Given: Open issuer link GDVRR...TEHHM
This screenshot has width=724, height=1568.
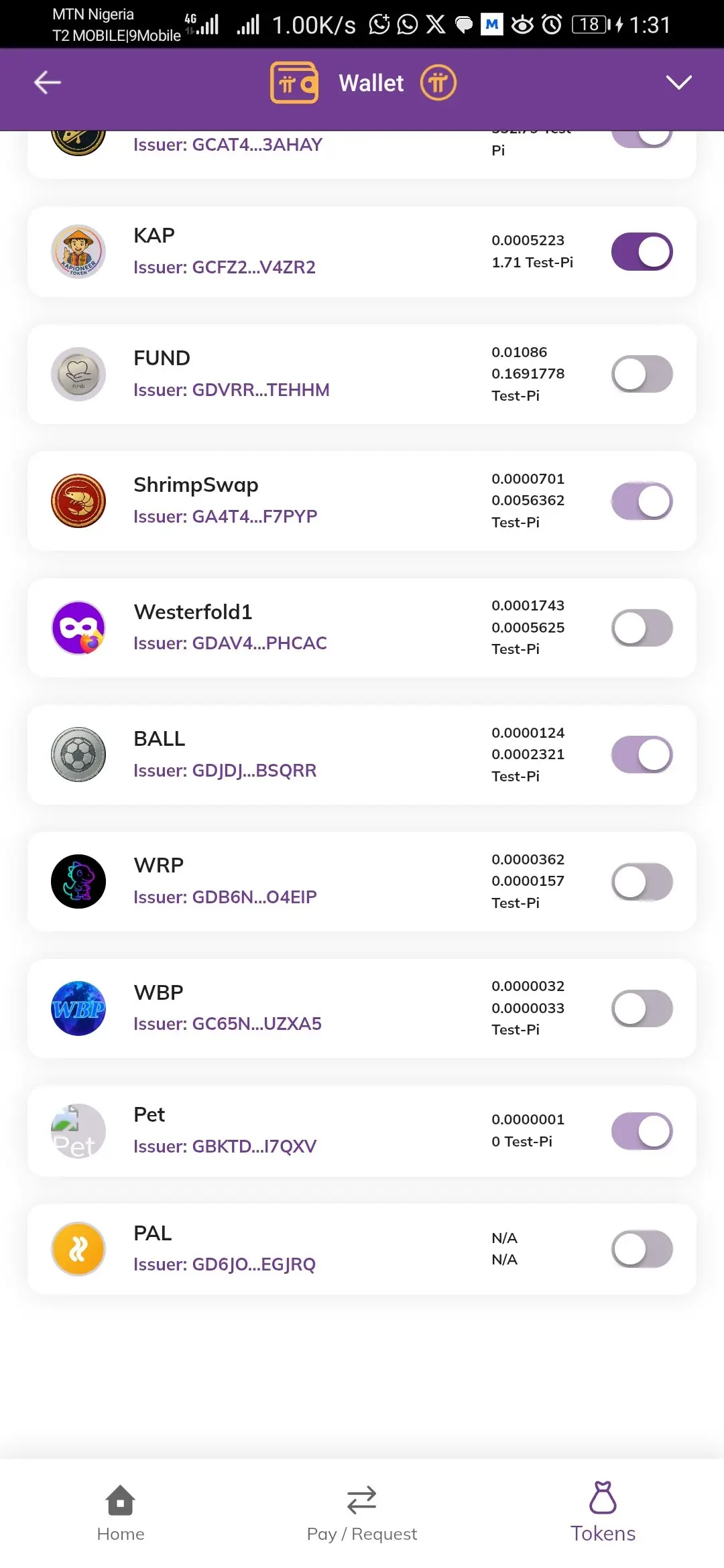Looking at the screenshot, I should tap(231, 390).
